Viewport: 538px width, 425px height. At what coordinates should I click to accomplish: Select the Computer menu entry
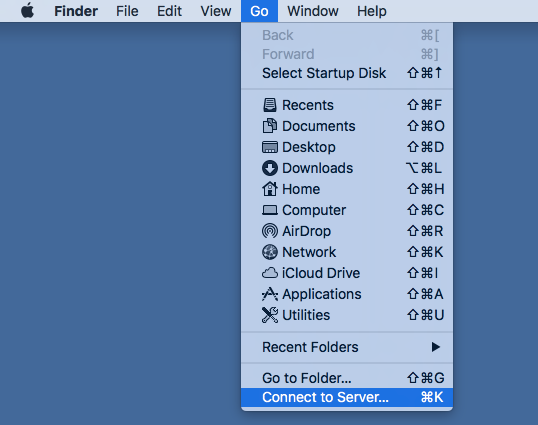click(347, 210)
